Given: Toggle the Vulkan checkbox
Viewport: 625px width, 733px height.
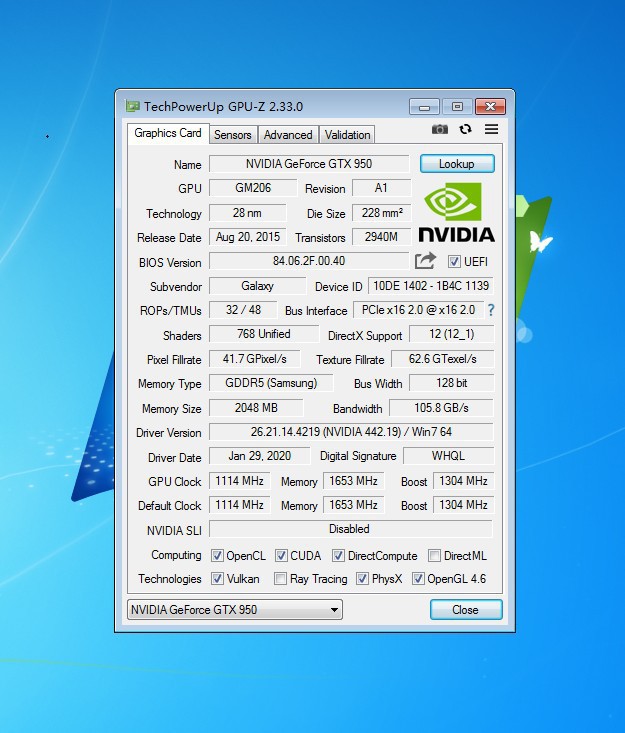Looking at the screenshot, I should pyautogui.click(x=217, y=579).
